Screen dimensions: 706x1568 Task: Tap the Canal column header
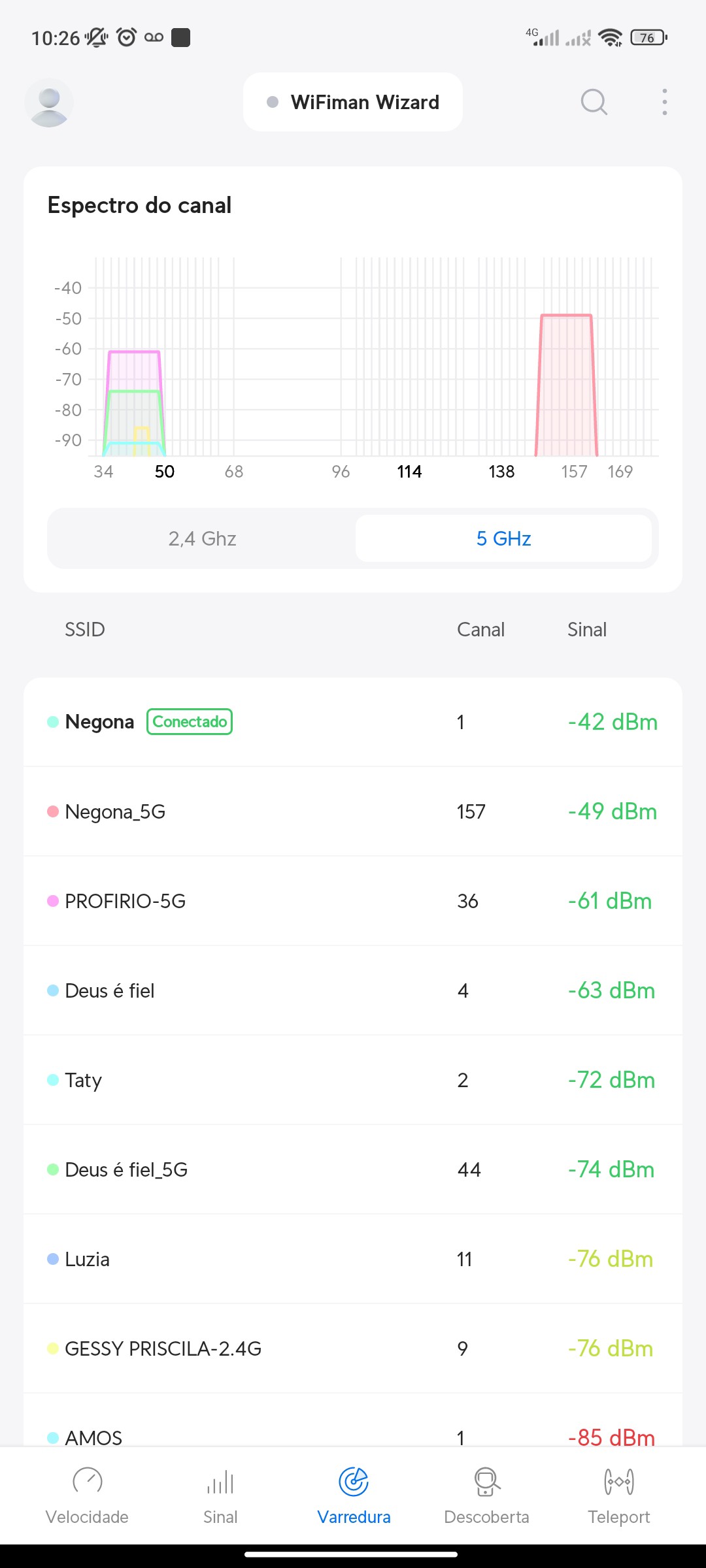(x=480, y=630)
